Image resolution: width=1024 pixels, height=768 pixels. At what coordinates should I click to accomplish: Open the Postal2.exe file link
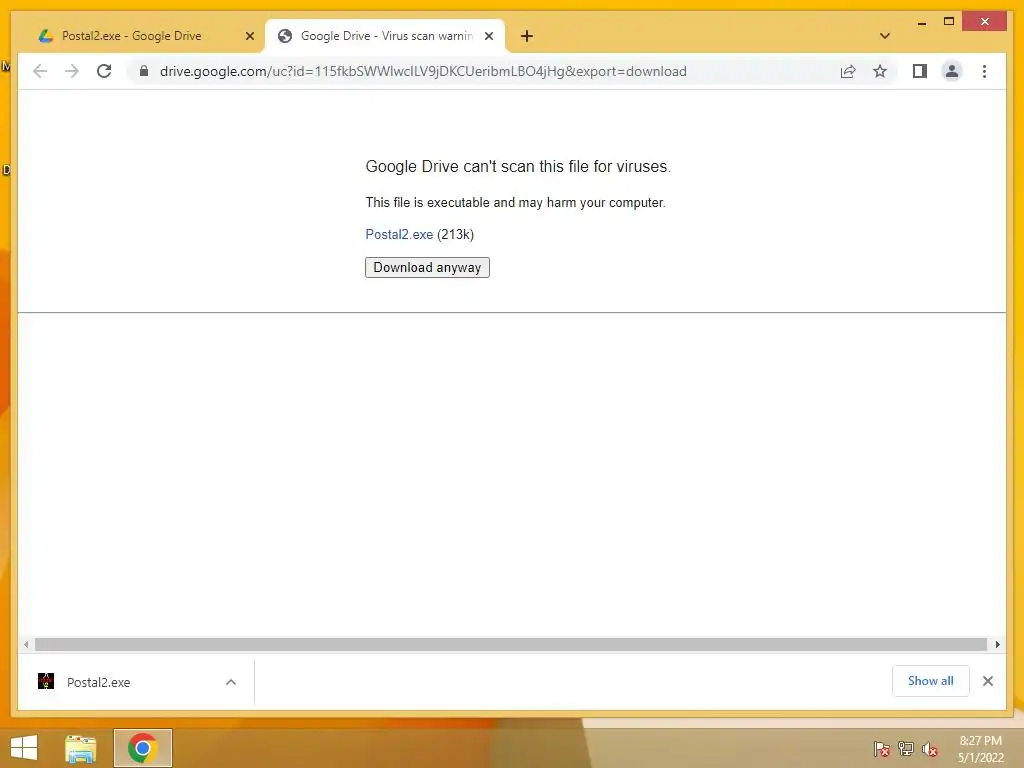click(399, 234)
